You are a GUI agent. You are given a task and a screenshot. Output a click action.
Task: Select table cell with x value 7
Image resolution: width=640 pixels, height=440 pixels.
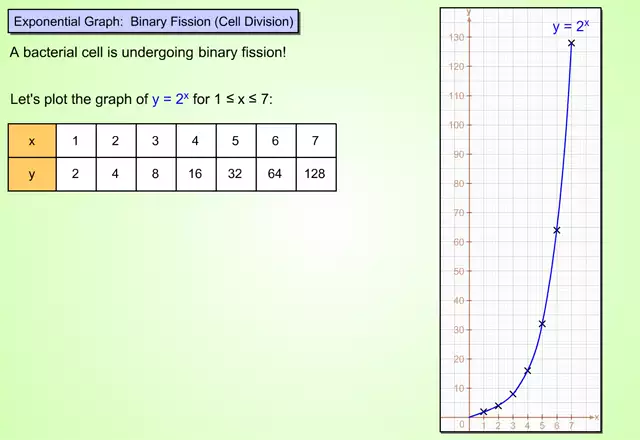pyautogui.click(x=316, y=141)
